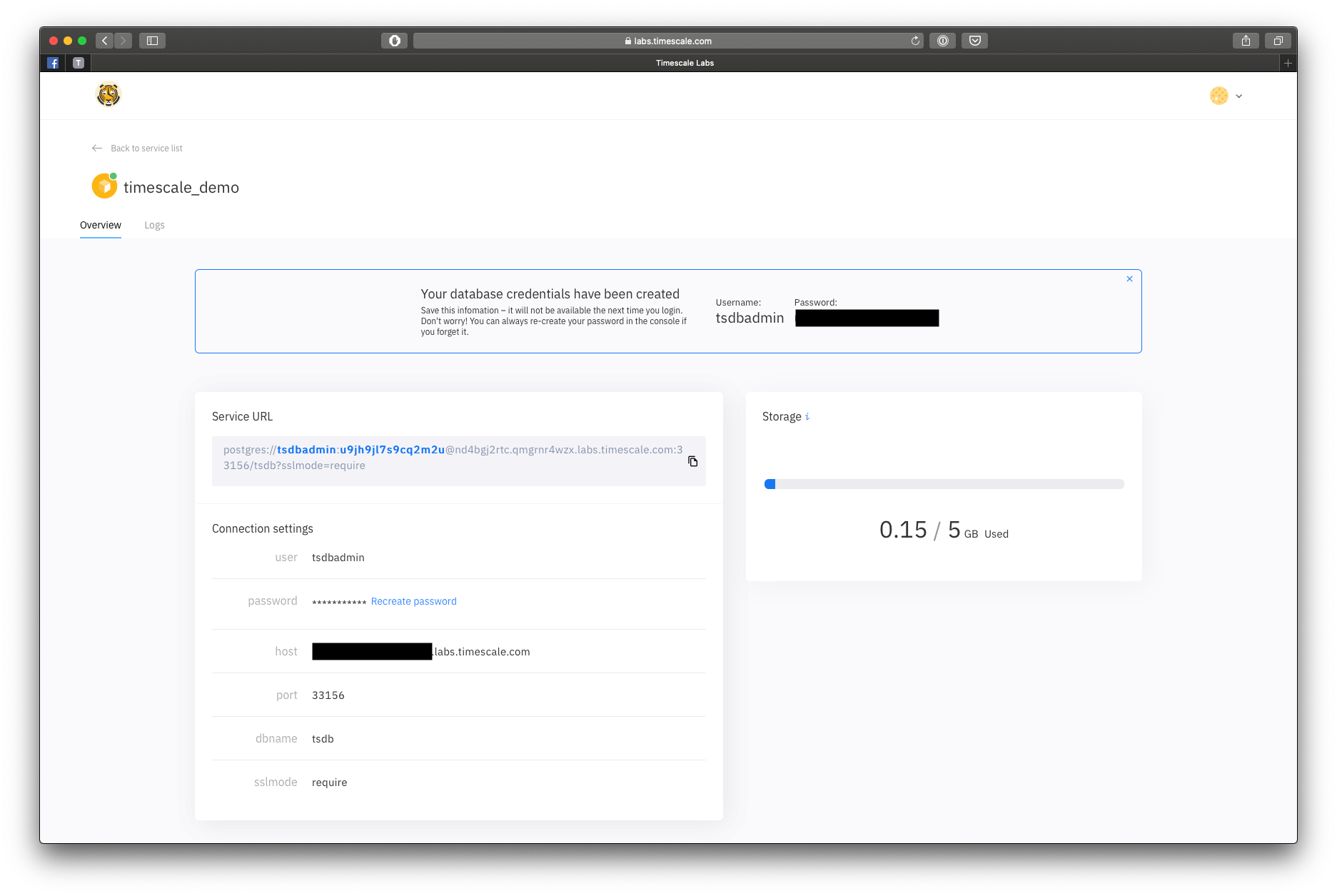Click the storage usage progress bar
Viewport: 1337px width, 896px height.
(x=944, y=484)
